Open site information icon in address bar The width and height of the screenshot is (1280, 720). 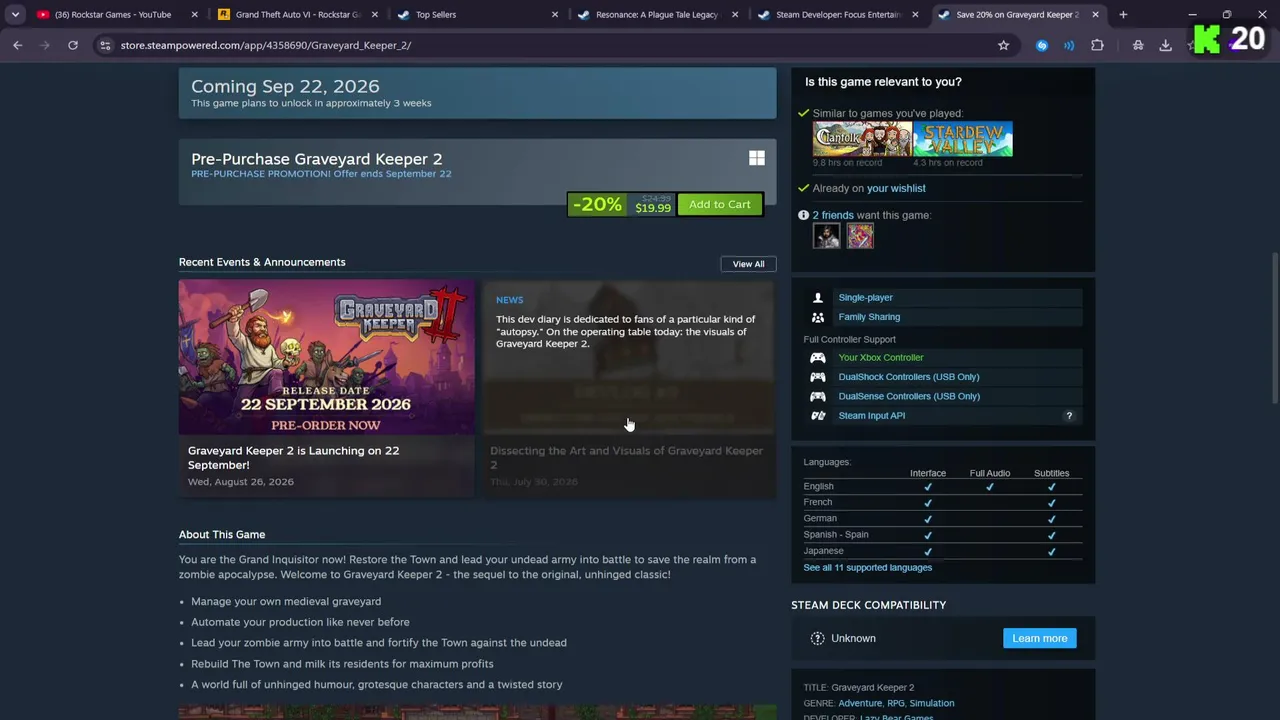pyautogui.click(x=105, y=45)
